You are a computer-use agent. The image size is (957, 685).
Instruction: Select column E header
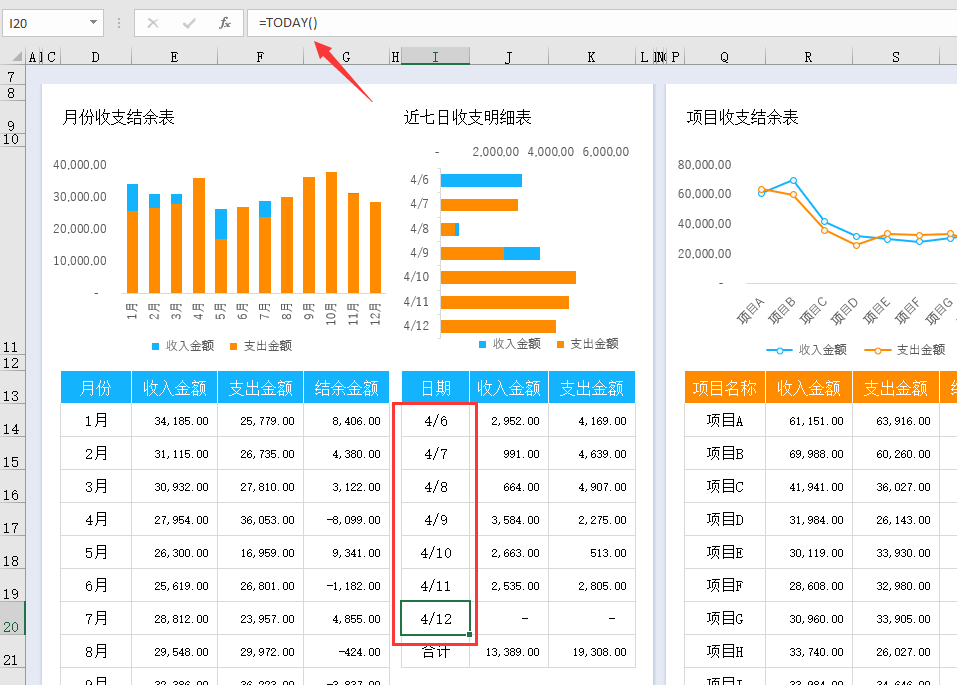[x=175, y=57]
